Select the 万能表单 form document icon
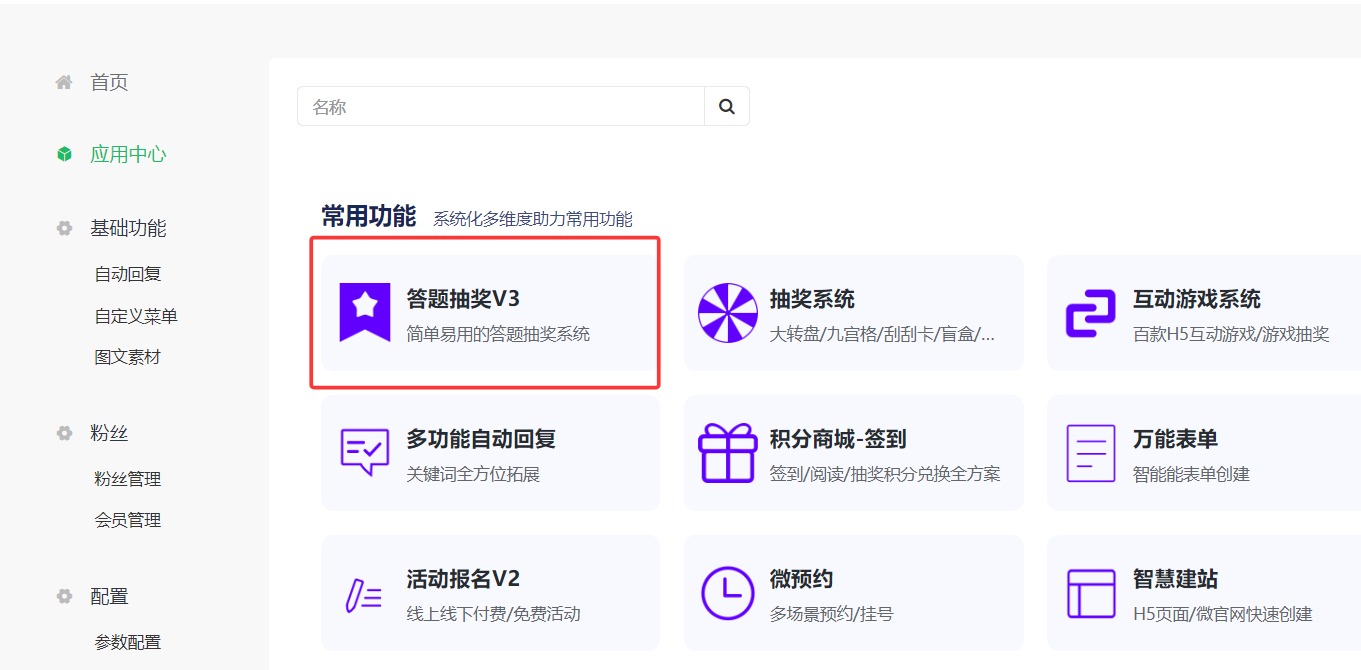 pyautogui.click(x=1091, y=453)
